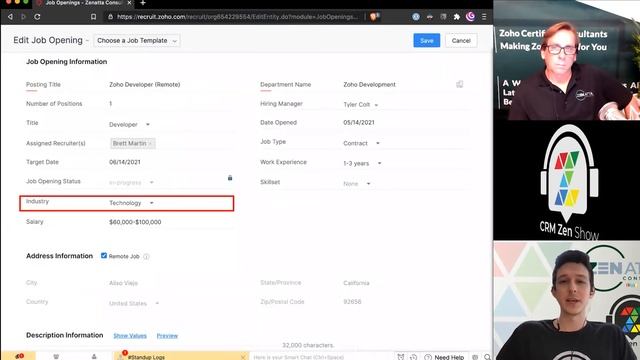Image resolution: width=640 pixels, height=360 pixels.
Task: Click the Address Information heading
Action: click(x=60, y=256)
